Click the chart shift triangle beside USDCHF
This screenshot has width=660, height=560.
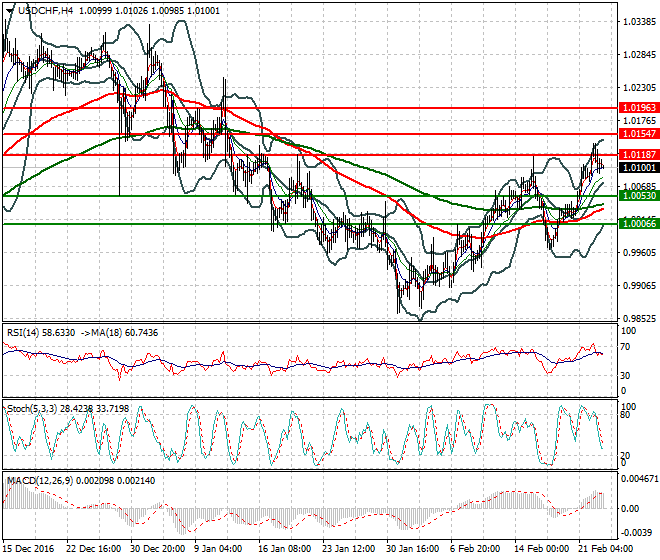pos(9,11)
